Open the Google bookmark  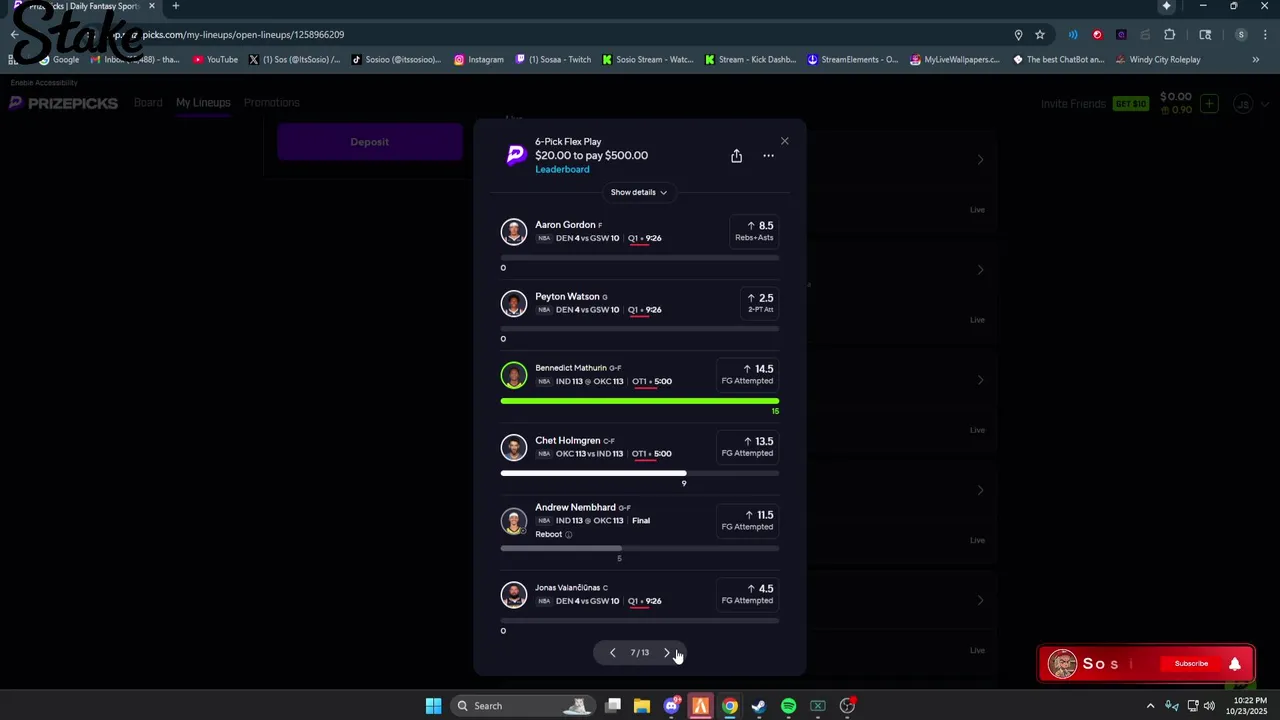[x=59, y=60]
